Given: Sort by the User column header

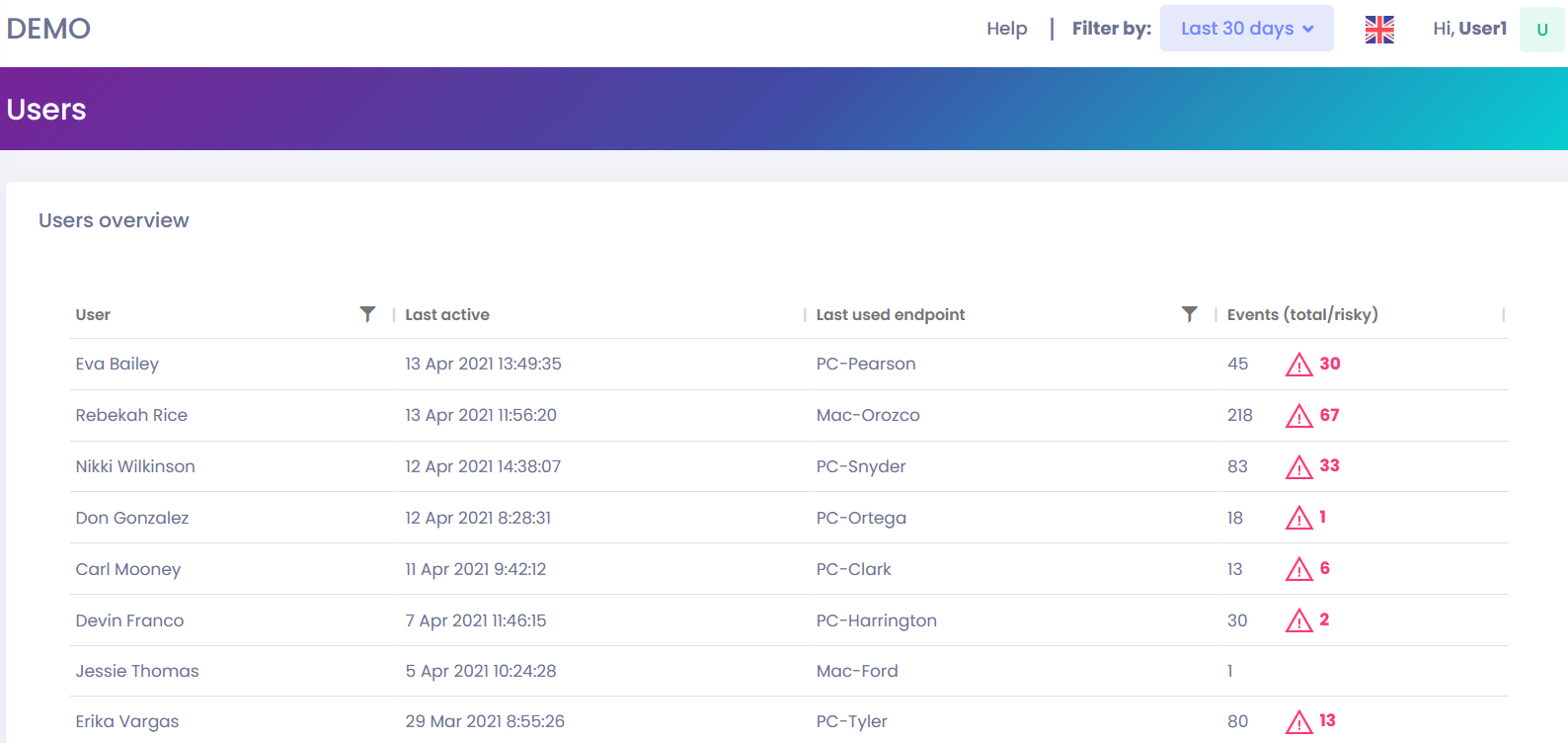Looking at the screenshot, I should coord(93,314).
